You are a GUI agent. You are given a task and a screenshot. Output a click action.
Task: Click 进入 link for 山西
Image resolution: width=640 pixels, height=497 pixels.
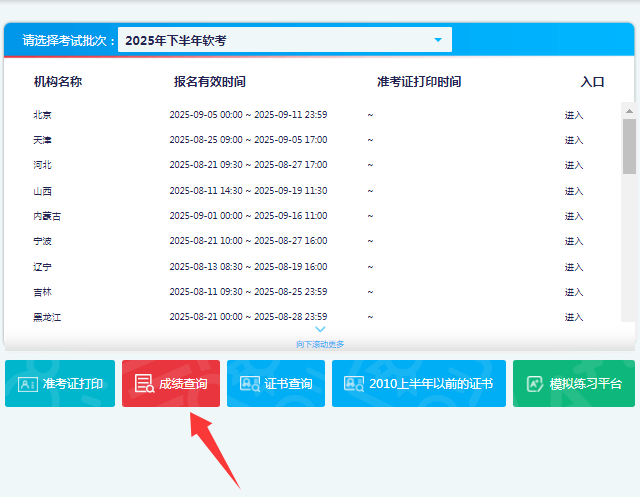(574, 191)
